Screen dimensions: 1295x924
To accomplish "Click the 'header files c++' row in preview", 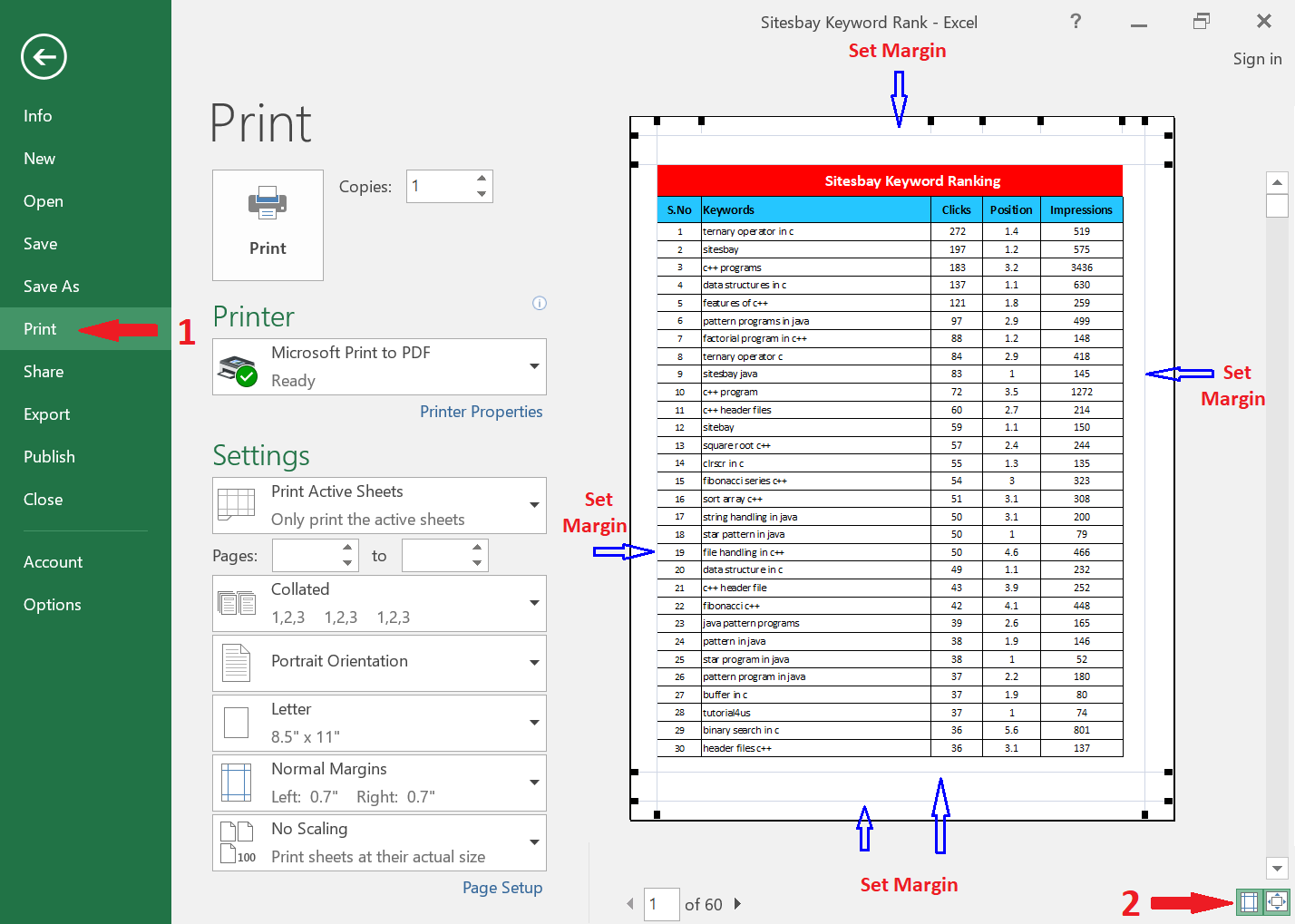I will (890, 748).
